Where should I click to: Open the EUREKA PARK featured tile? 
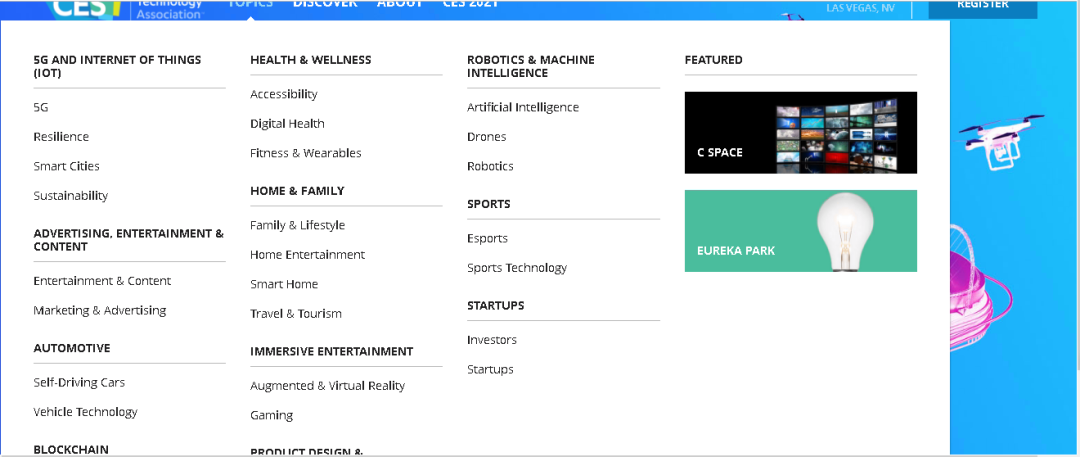point(800,231)
